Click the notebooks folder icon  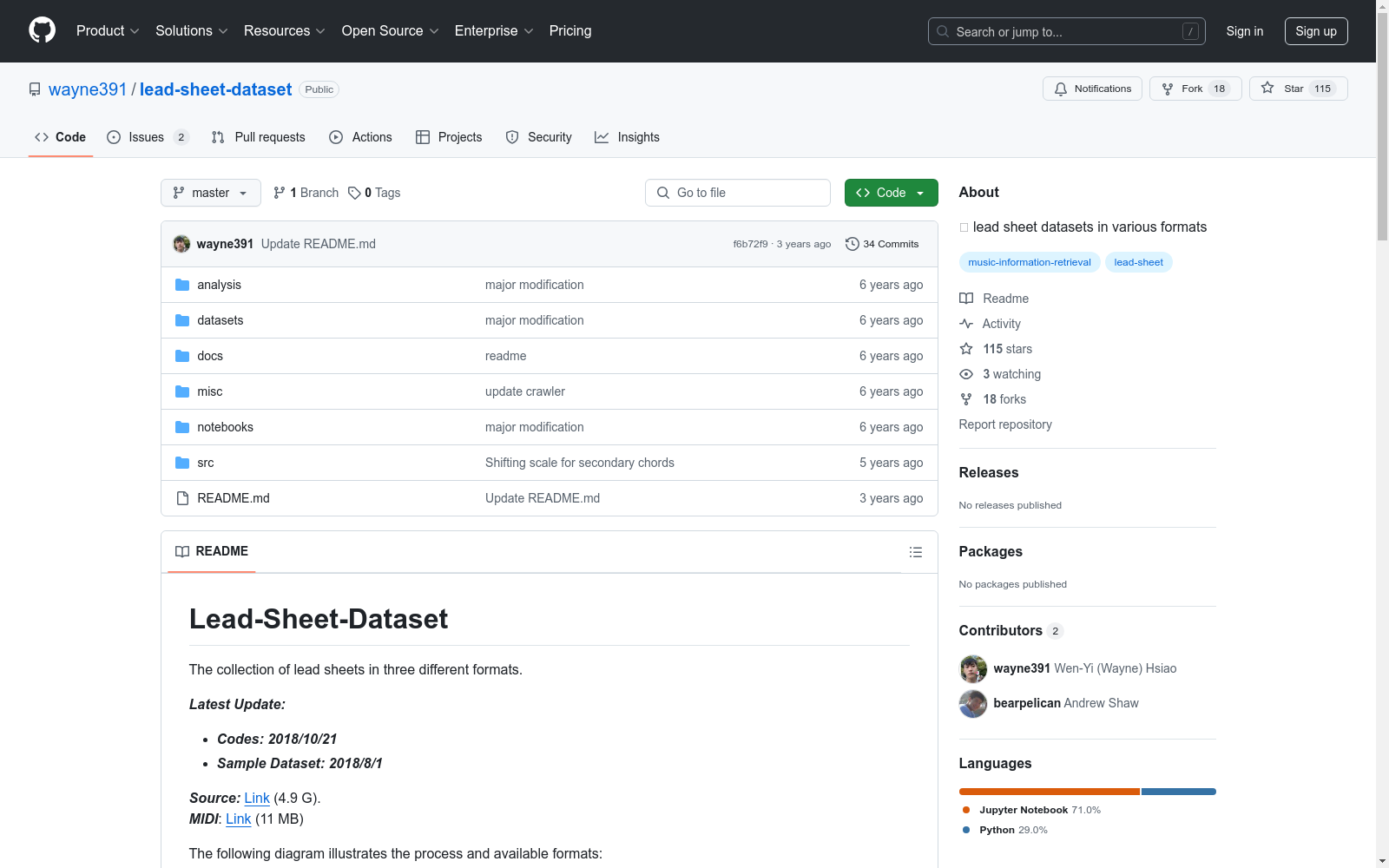(x=182, y=427)
